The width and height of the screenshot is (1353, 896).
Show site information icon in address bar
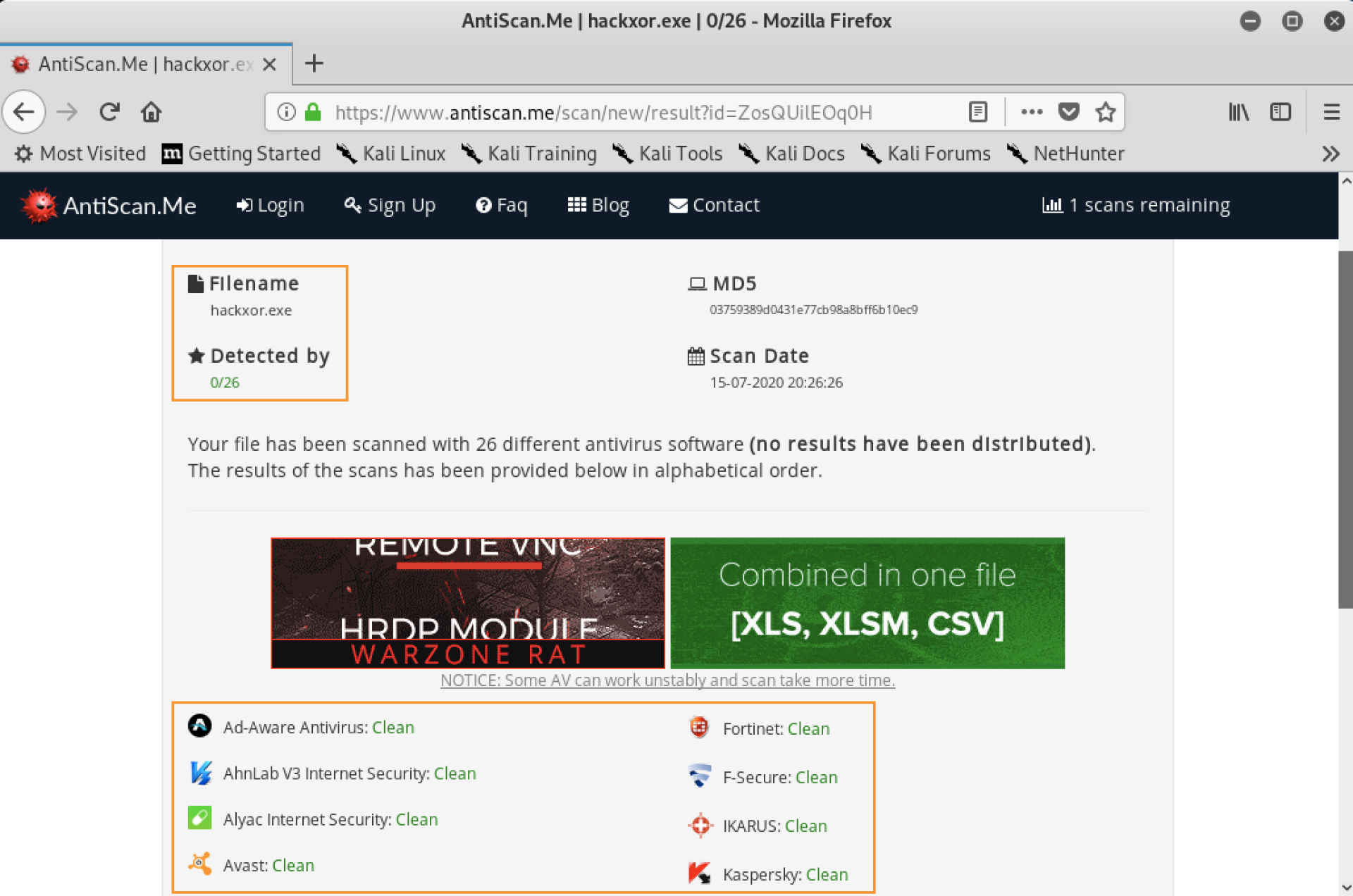point(286,112)
